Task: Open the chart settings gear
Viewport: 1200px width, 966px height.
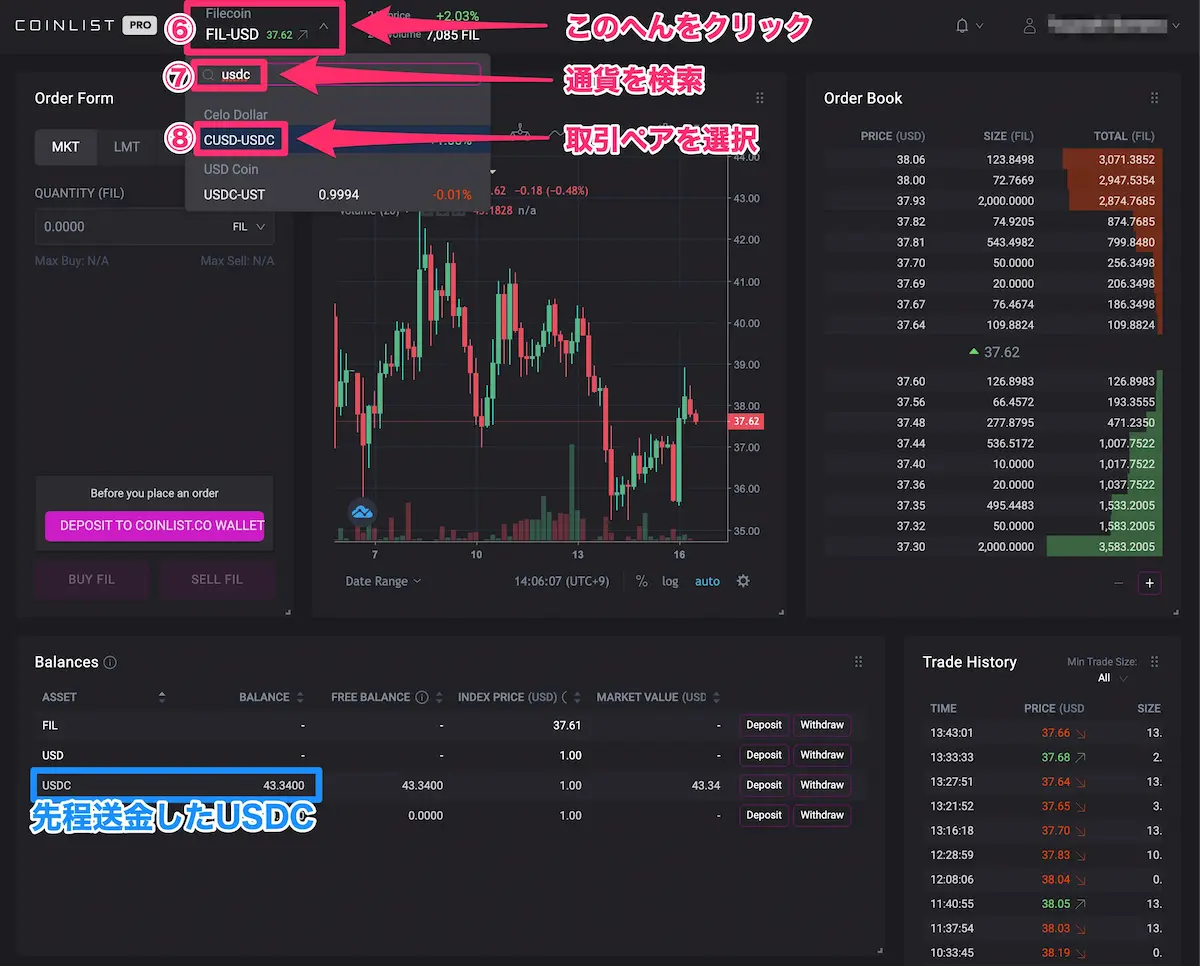Action: [743, 581]
